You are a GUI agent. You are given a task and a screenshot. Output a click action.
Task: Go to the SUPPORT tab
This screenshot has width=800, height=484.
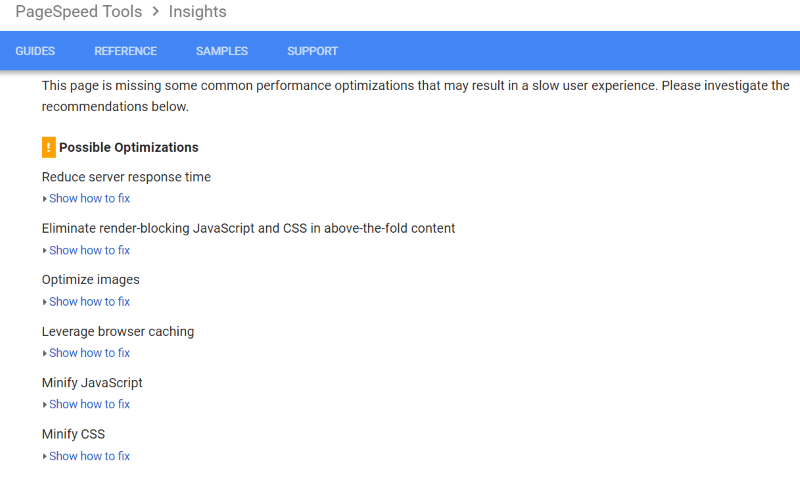[312, 51]
